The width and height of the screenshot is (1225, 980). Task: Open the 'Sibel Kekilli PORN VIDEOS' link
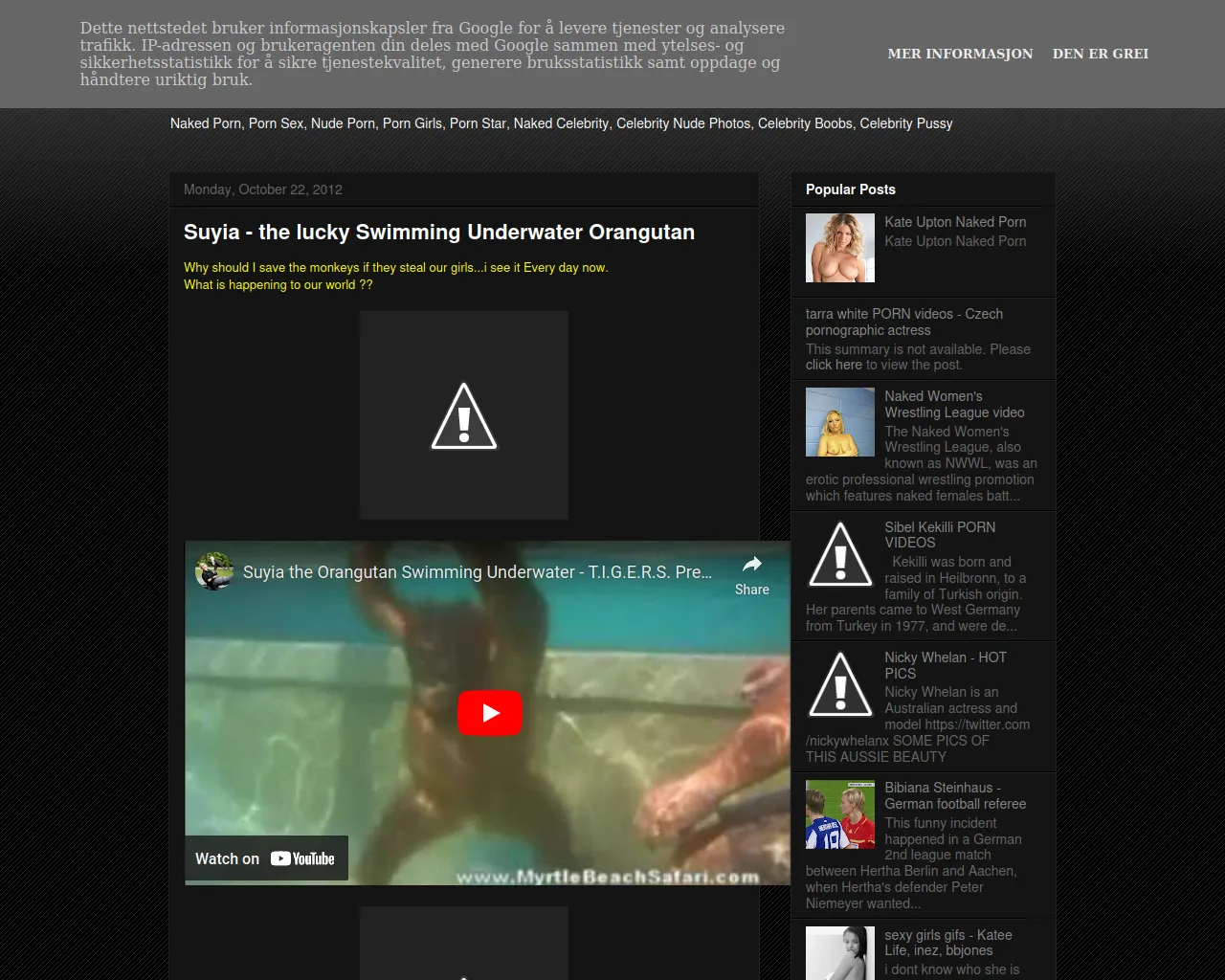(940, 535)
